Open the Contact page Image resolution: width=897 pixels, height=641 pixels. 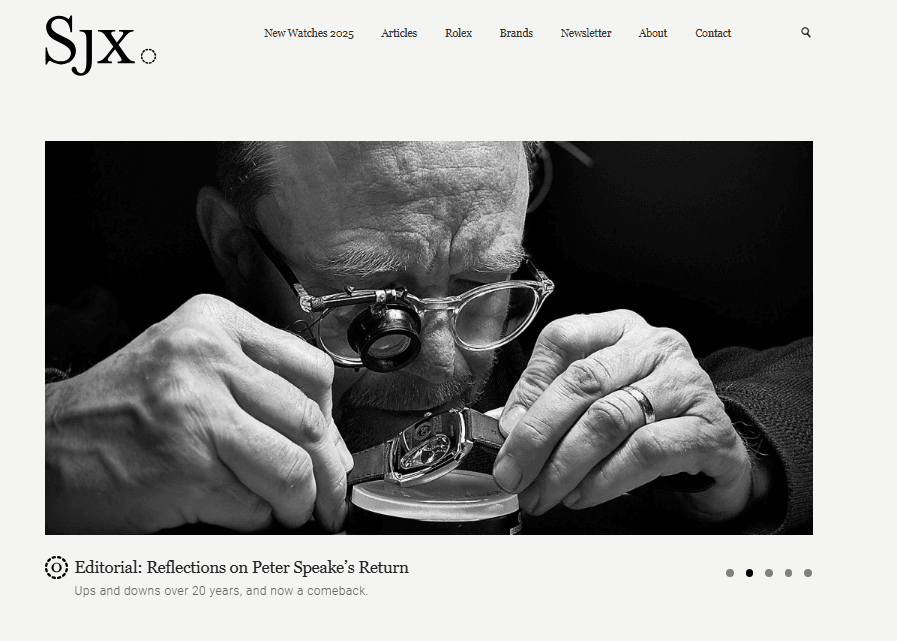tap(713, 33)
